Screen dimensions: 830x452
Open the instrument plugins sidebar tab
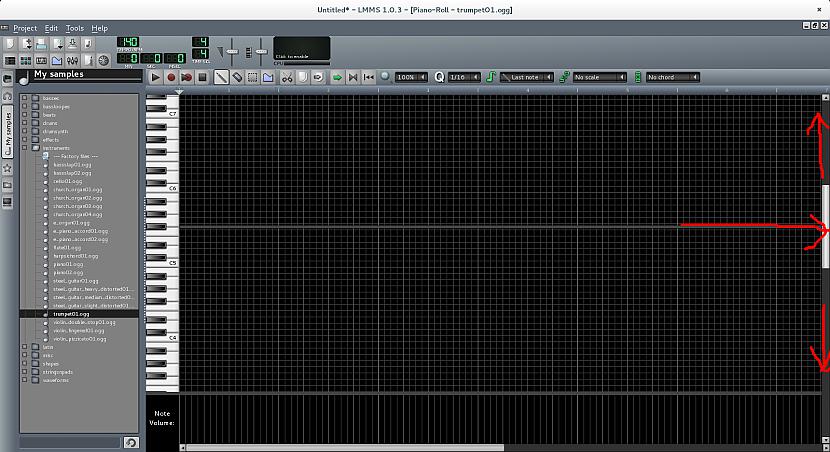point(7,79)
